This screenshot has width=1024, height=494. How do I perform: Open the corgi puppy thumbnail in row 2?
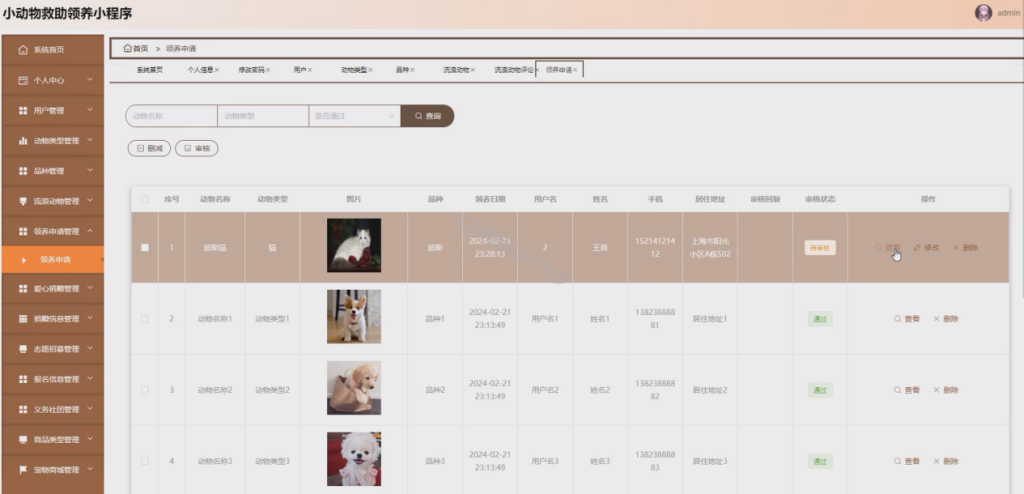point(354,317)
